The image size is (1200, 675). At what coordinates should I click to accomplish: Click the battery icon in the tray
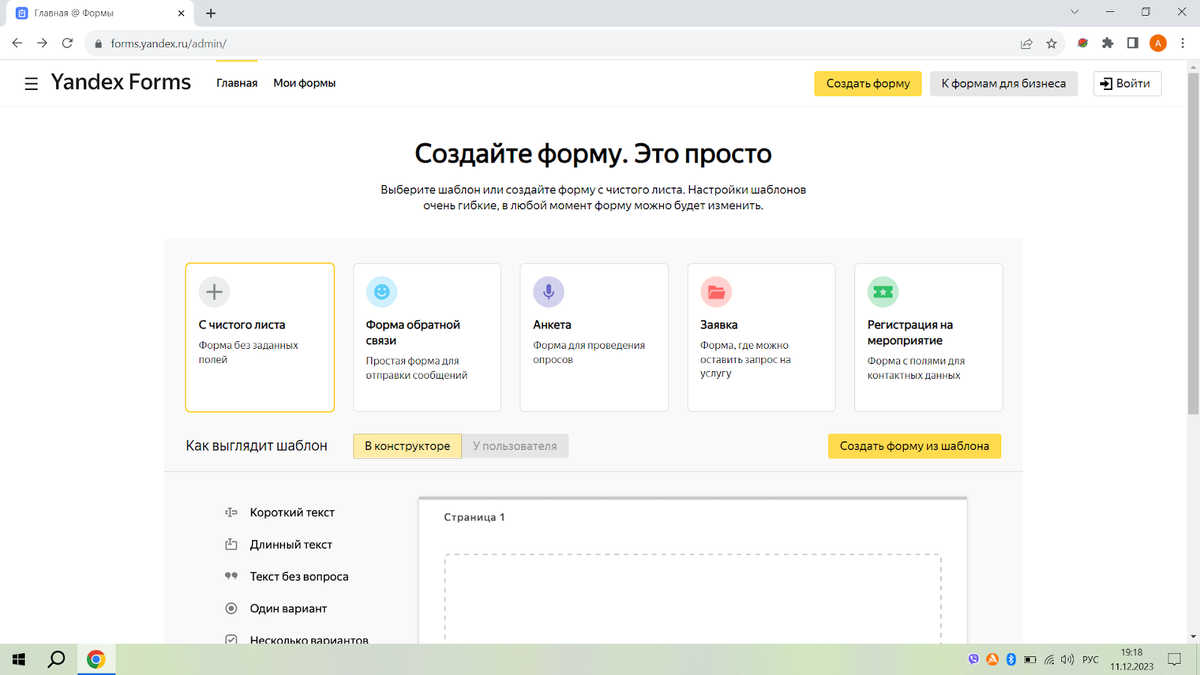(1030, 660)
